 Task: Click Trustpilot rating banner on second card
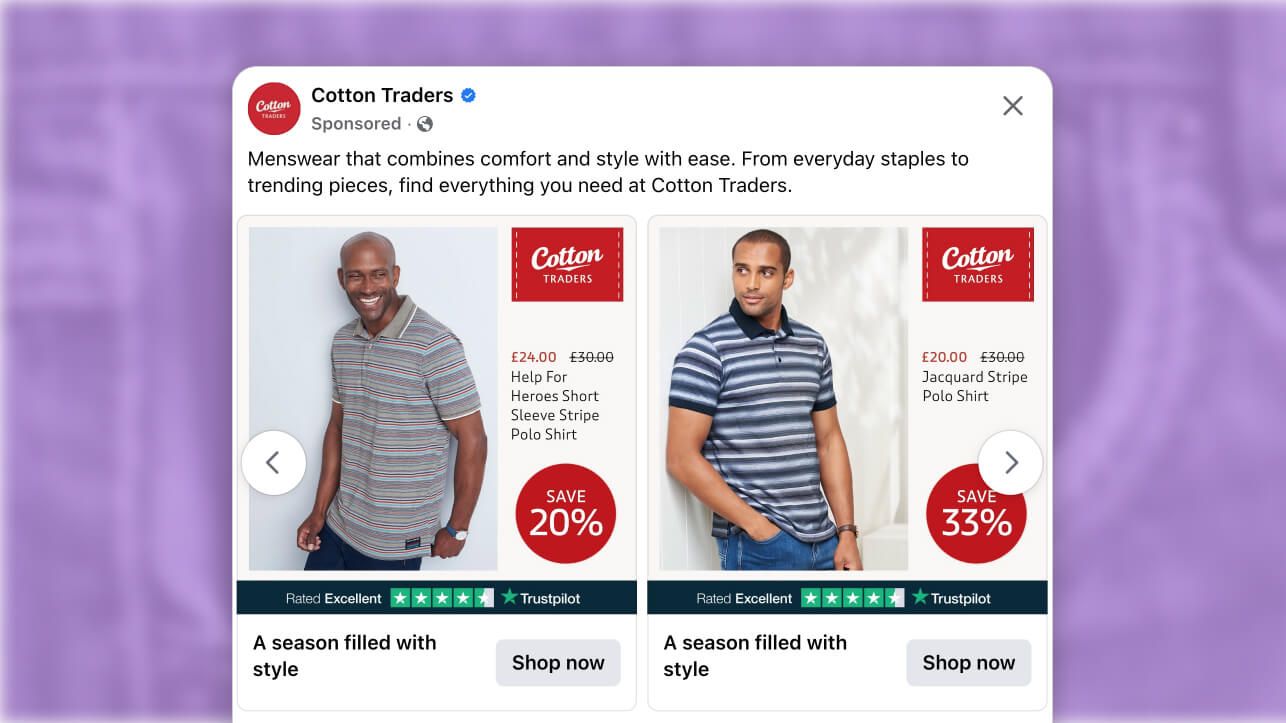point(846,598)
